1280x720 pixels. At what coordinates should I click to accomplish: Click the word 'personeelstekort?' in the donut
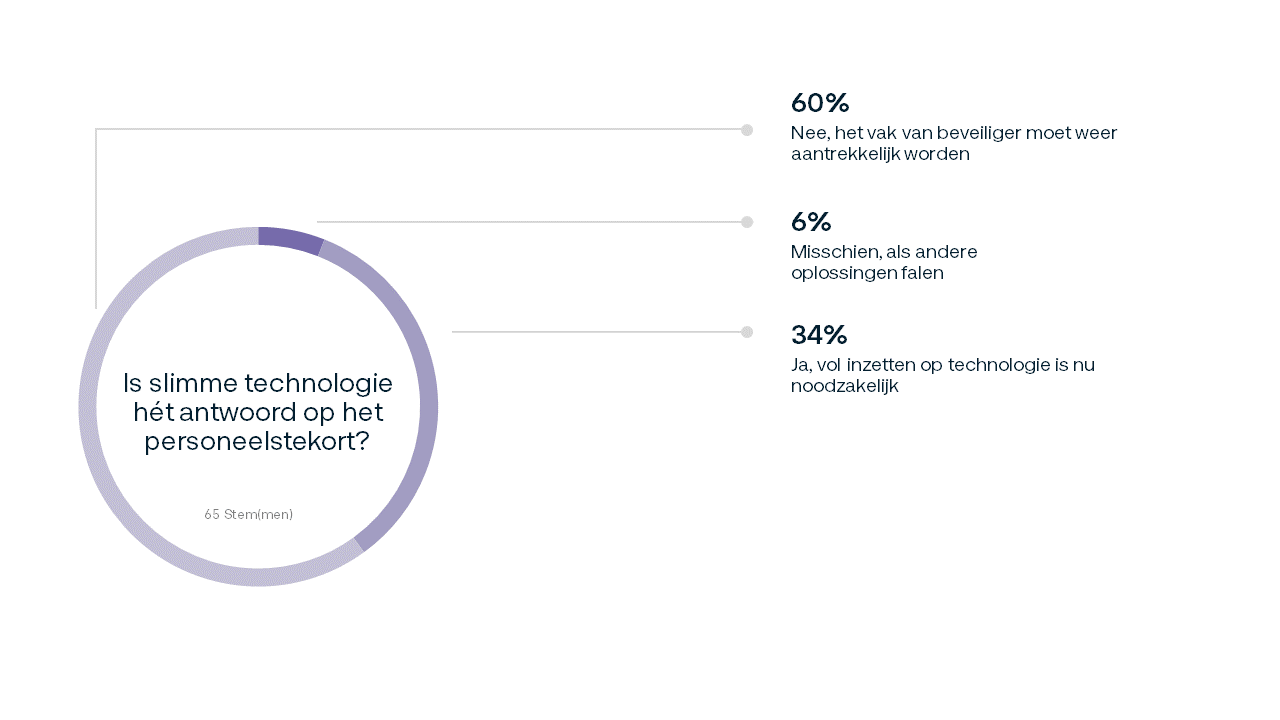point(257,441)
